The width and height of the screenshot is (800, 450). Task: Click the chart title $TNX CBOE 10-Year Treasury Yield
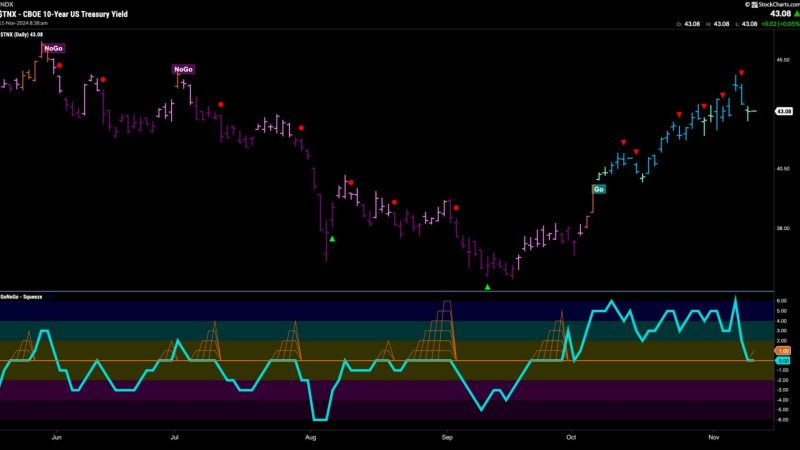64,14
